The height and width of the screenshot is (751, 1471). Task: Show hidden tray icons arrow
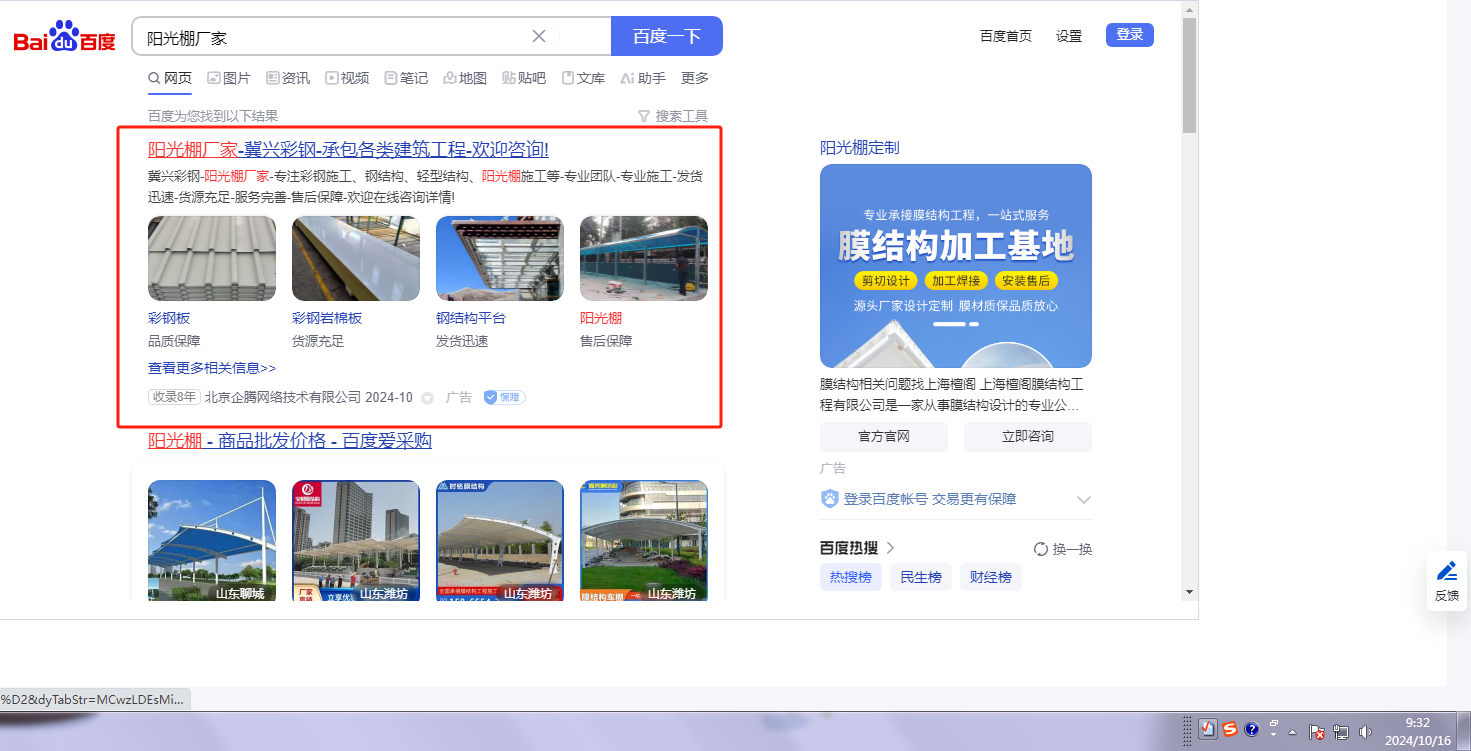coord(1293,732)
